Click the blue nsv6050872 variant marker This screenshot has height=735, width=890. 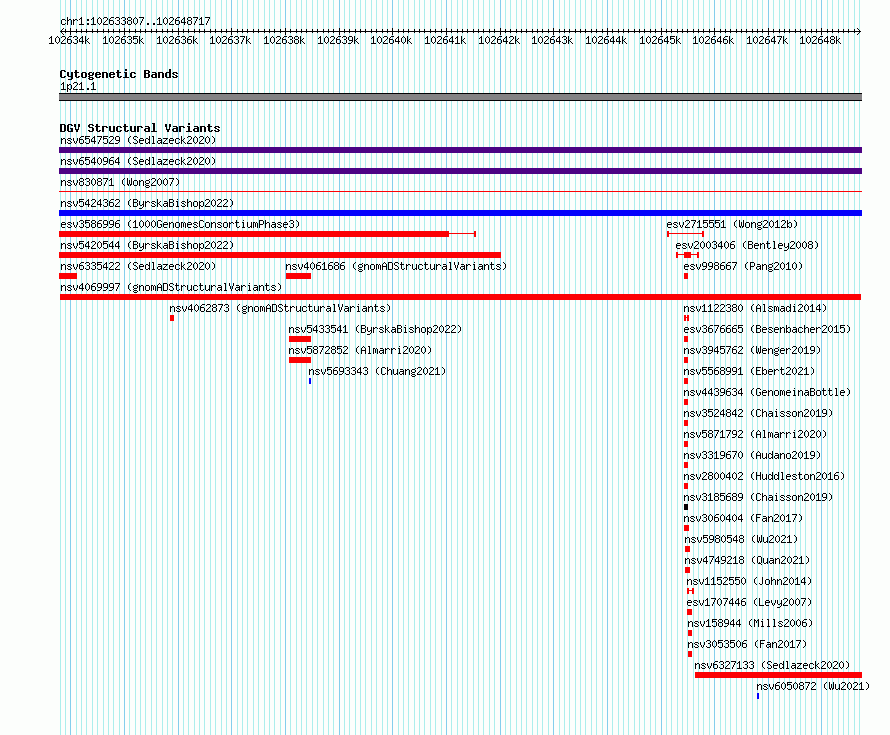(x=758, y=696)
